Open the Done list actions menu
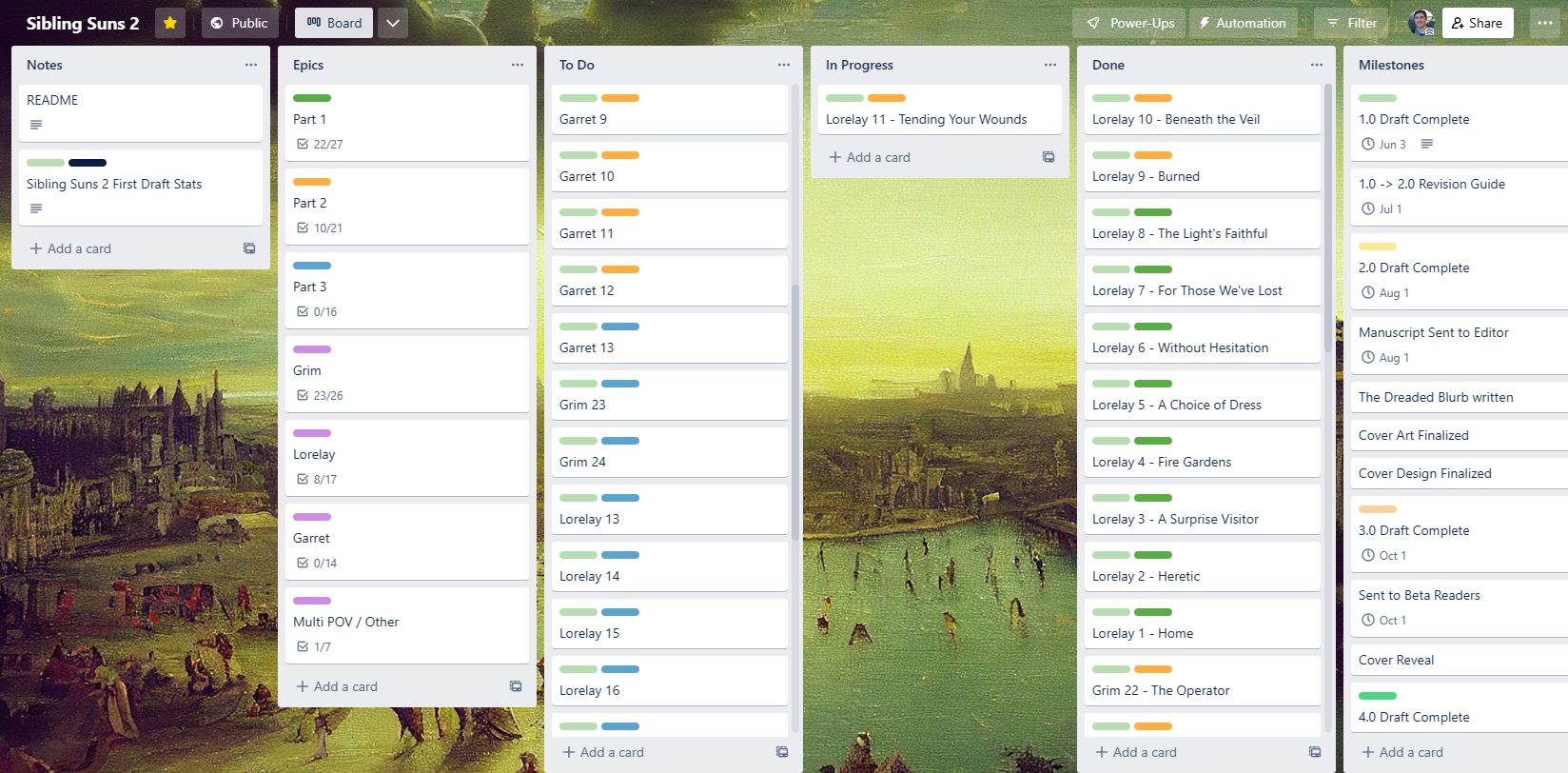 pos(1317,65)
